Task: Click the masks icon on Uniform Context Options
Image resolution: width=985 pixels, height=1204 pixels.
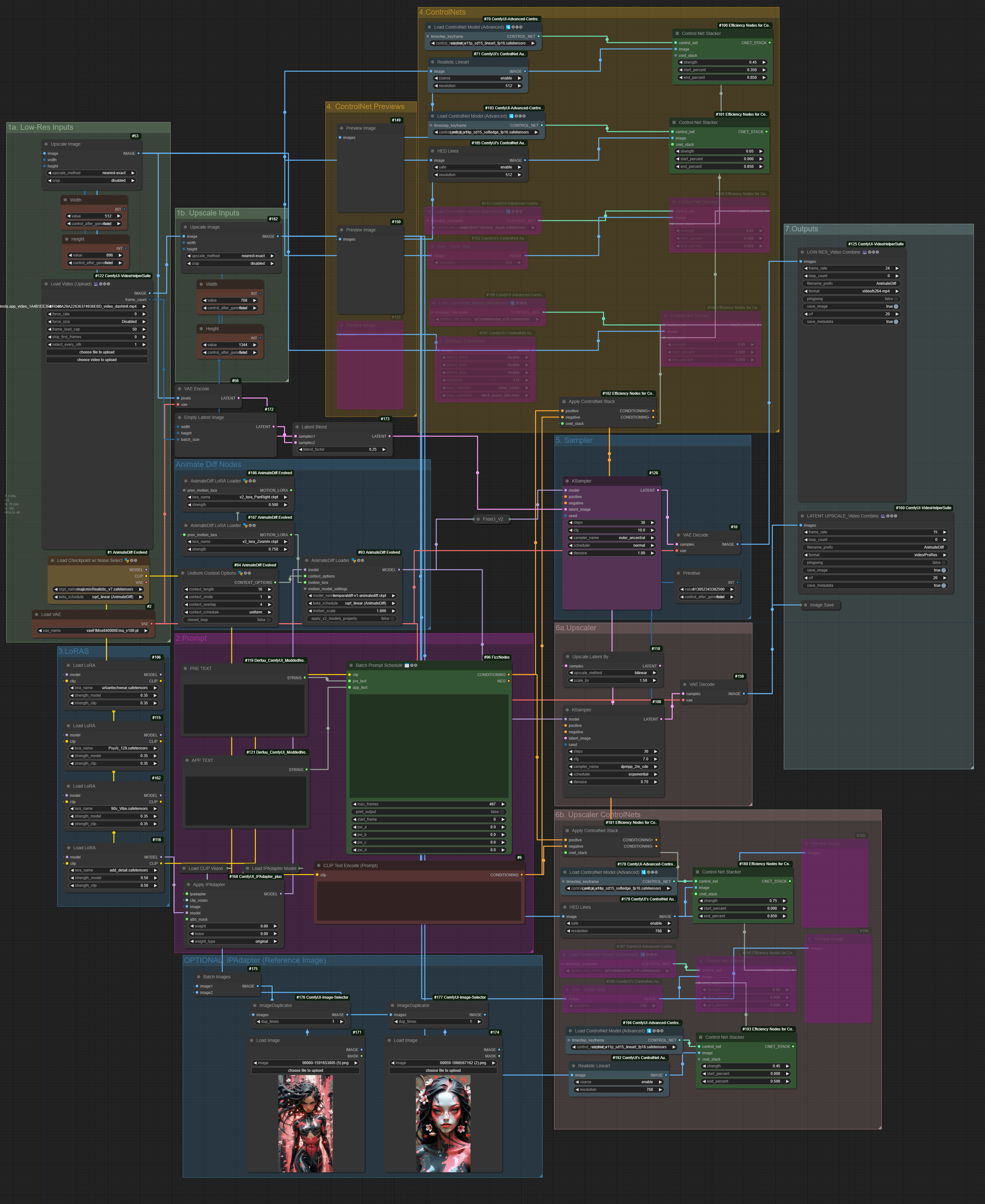Action: [x=240, y=573]
